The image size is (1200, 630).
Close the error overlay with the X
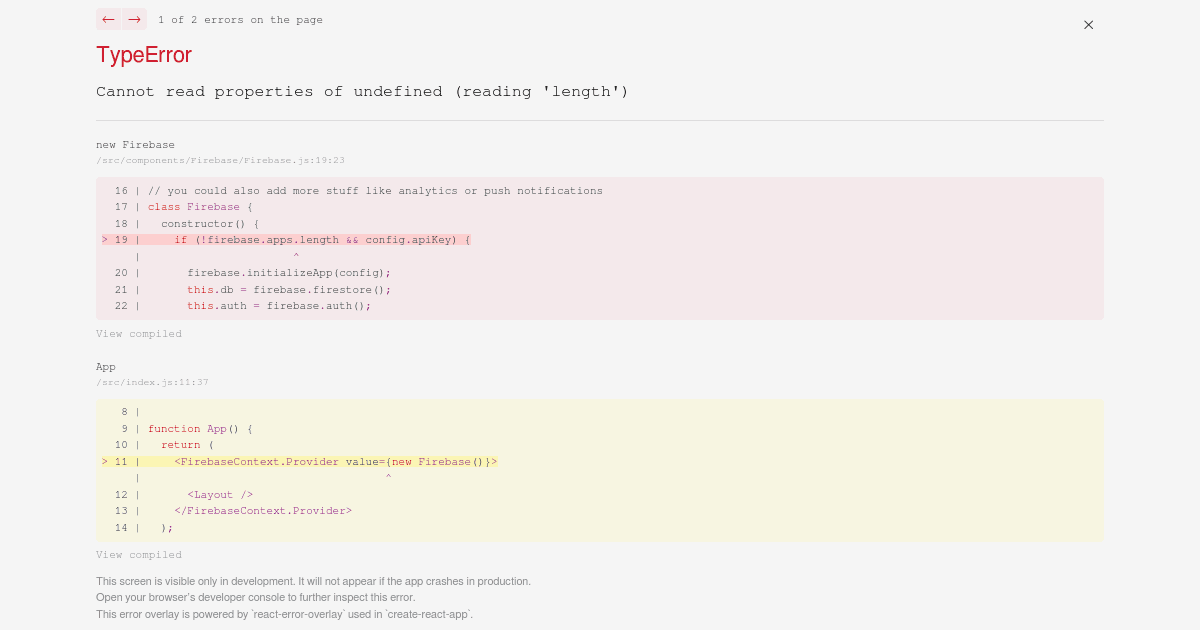1088,25
